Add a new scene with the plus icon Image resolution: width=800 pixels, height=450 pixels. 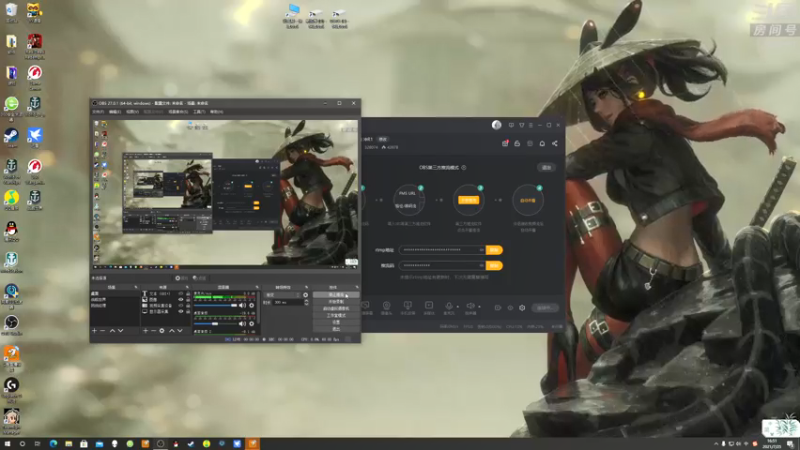(94, 331)
